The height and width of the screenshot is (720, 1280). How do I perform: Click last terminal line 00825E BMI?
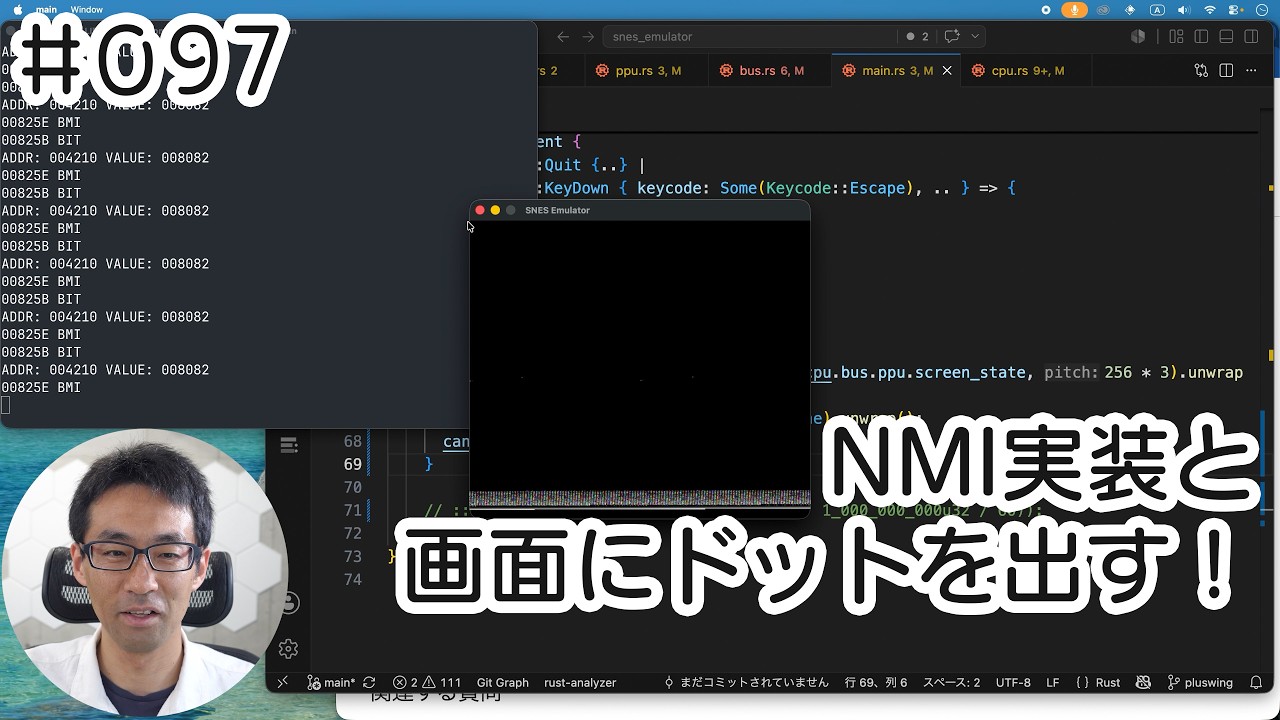click(41, 387)
